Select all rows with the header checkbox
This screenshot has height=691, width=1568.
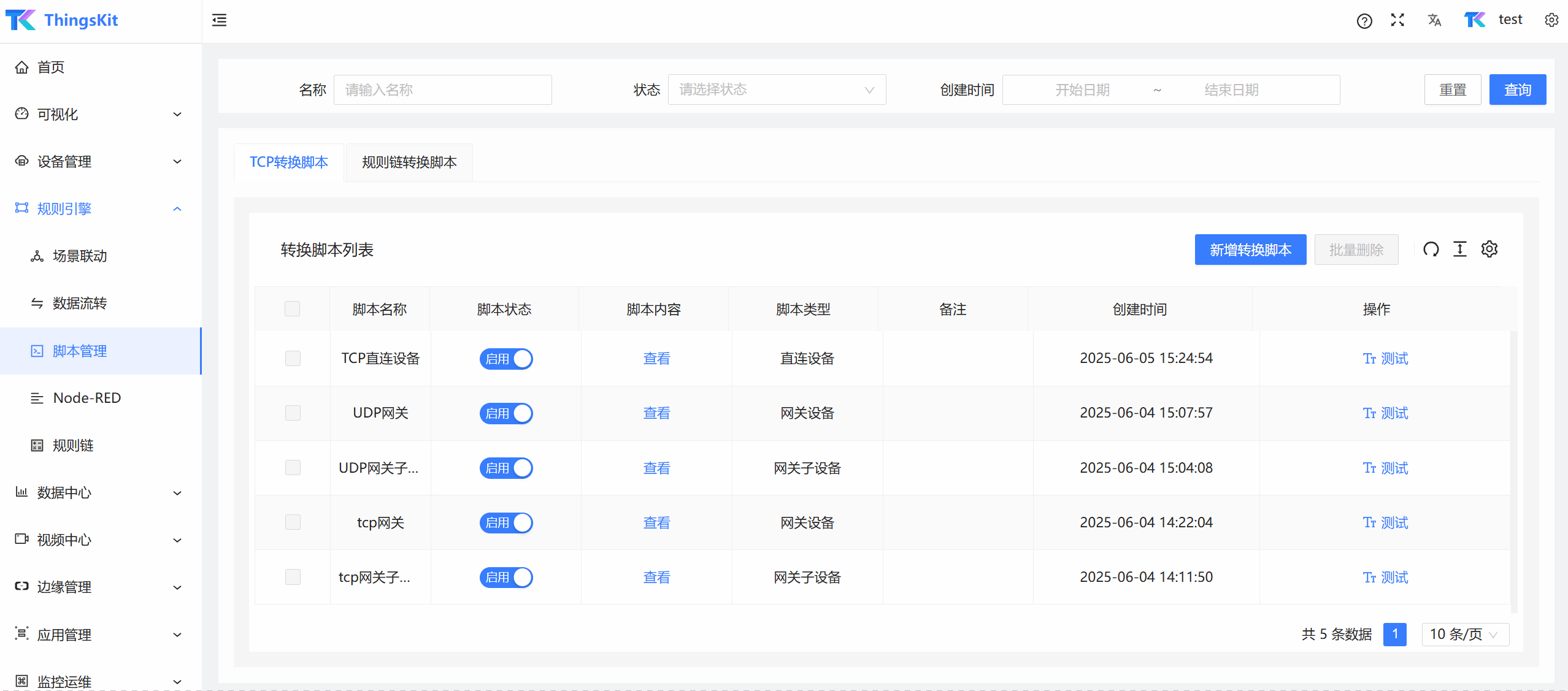(293, 309)
